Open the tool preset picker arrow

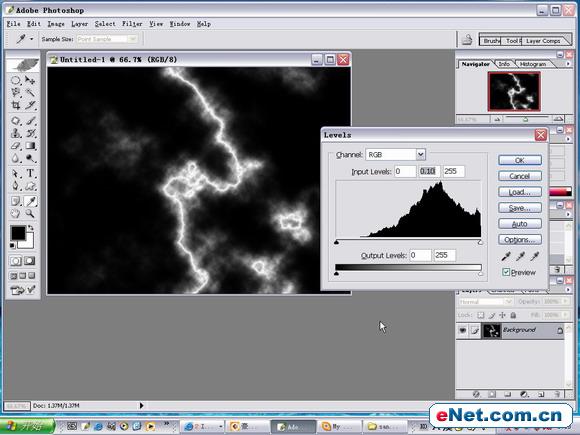(x=32, y=39)
